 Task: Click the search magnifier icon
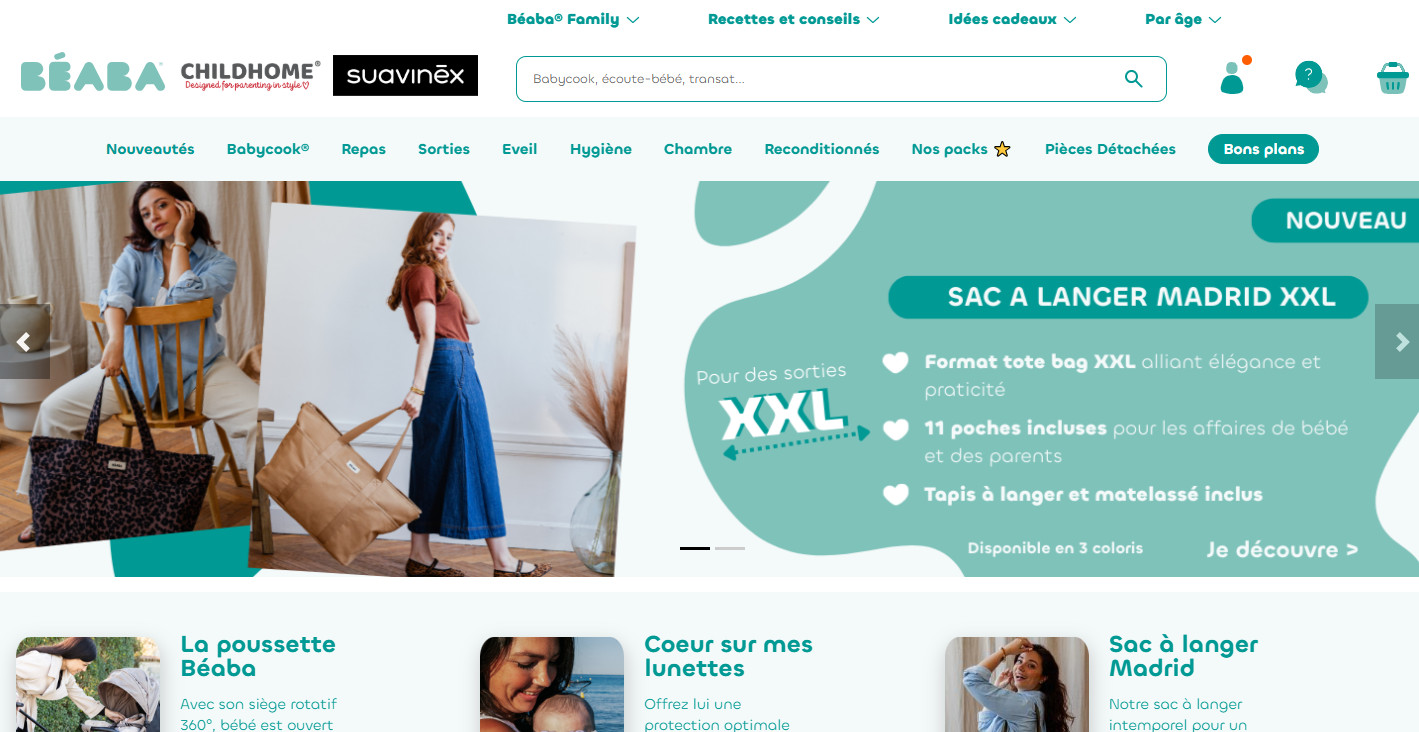pyautogui.click(x=1133, y=79)
